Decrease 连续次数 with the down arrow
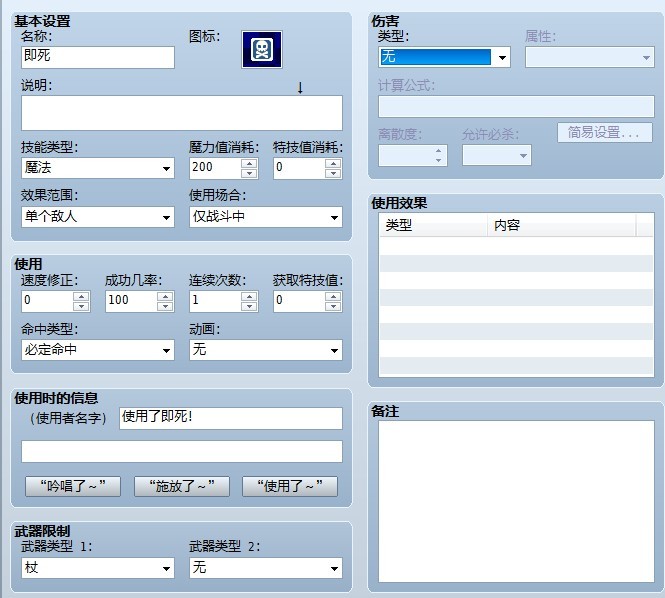This screenshot has height=598, width=665. [249, 306]
